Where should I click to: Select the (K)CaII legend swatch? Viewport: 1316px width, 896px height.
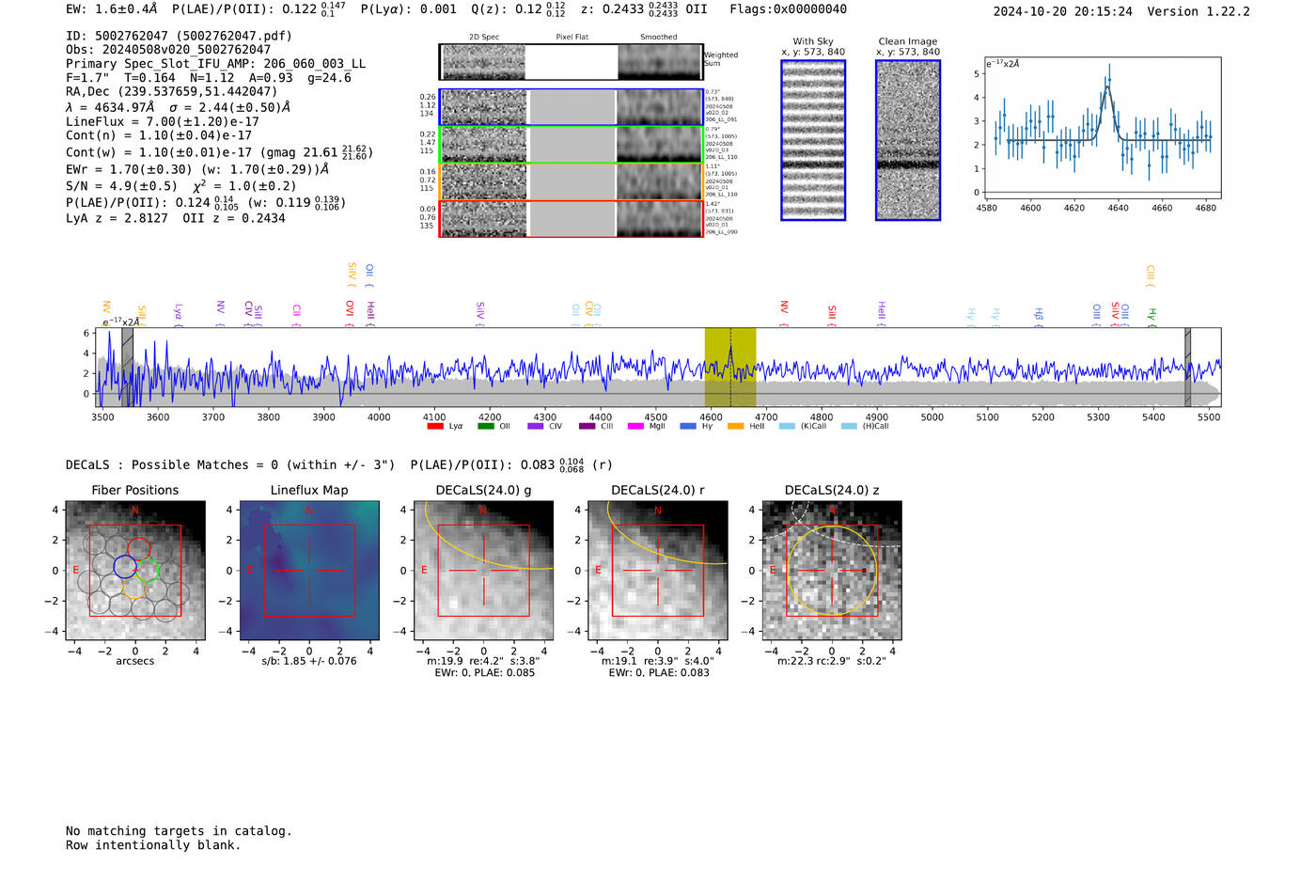pos(787,426)
